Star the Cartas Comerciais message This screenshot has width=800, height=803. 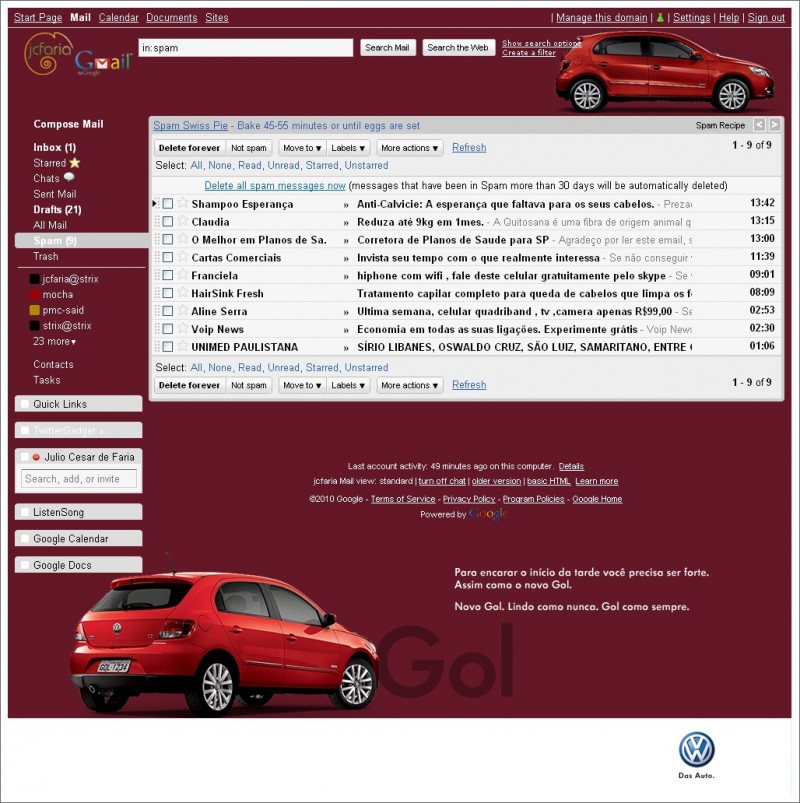[x=183, y=257]
